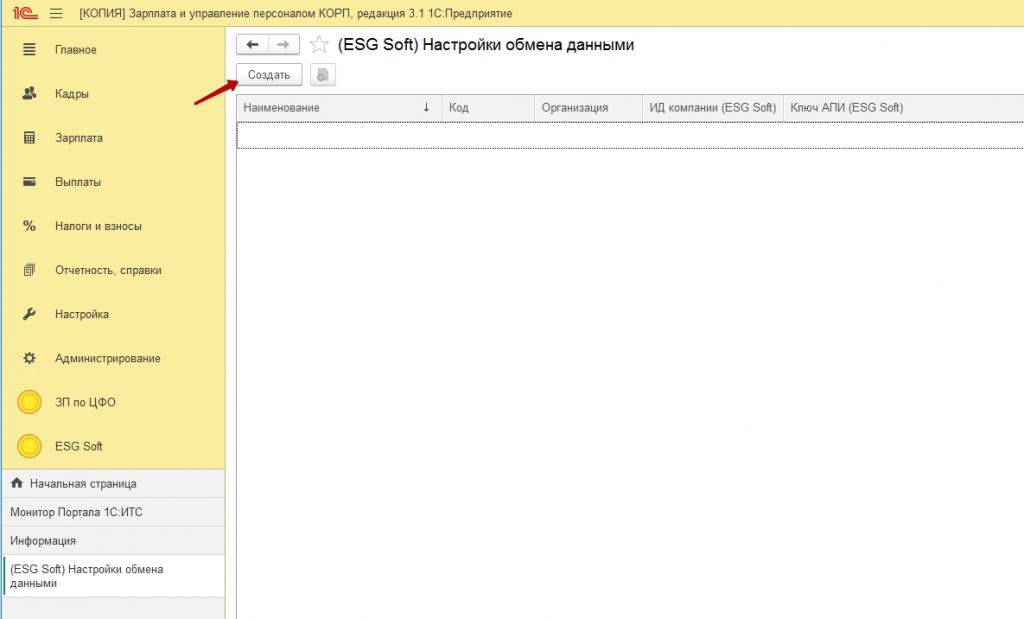Switch to Монитор Портала 1С:ИТС tab
The image size is (1024, 619).
click(x=114, y=512)
